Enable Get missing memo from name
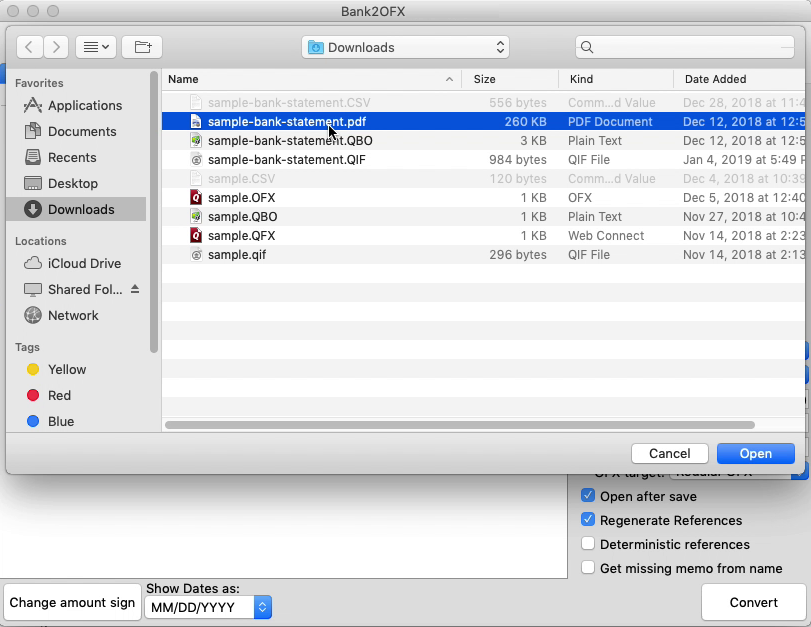811x627 pixels. (588, 568)
